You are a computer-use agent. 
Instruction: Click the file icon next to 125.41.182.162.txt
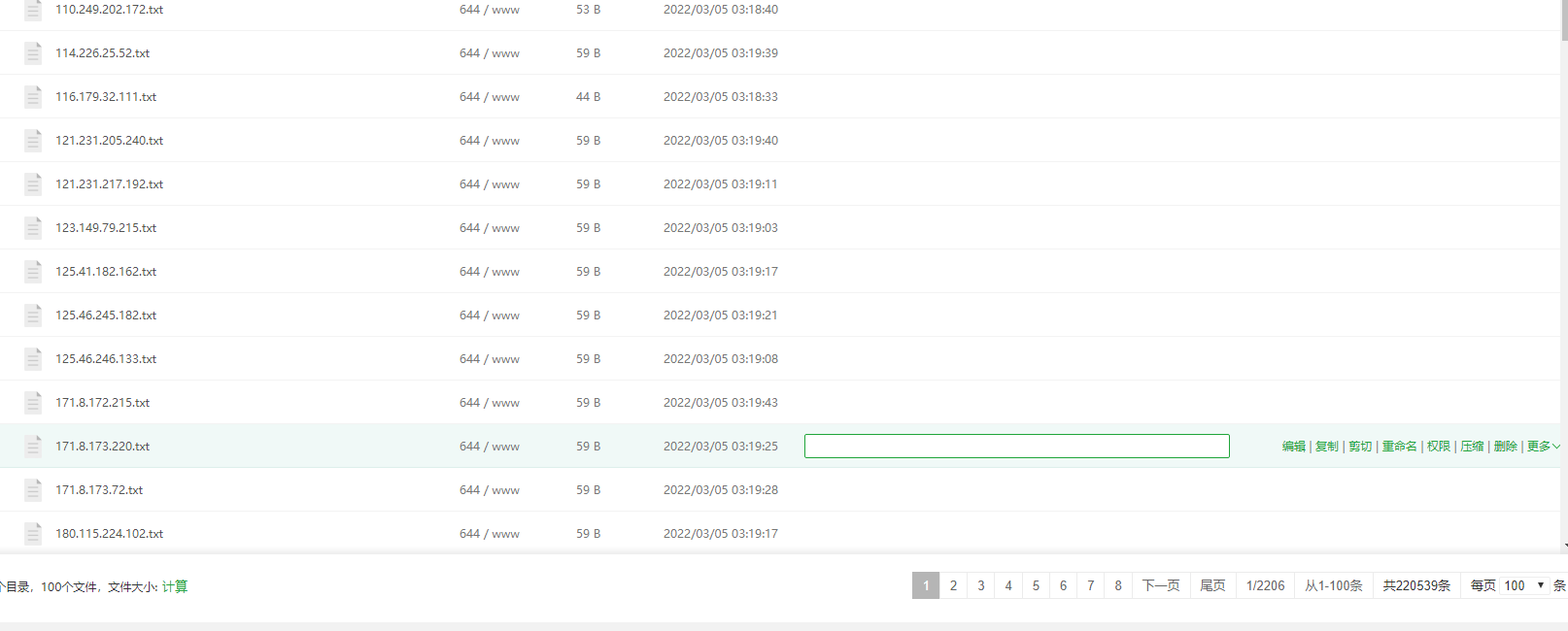33,272
